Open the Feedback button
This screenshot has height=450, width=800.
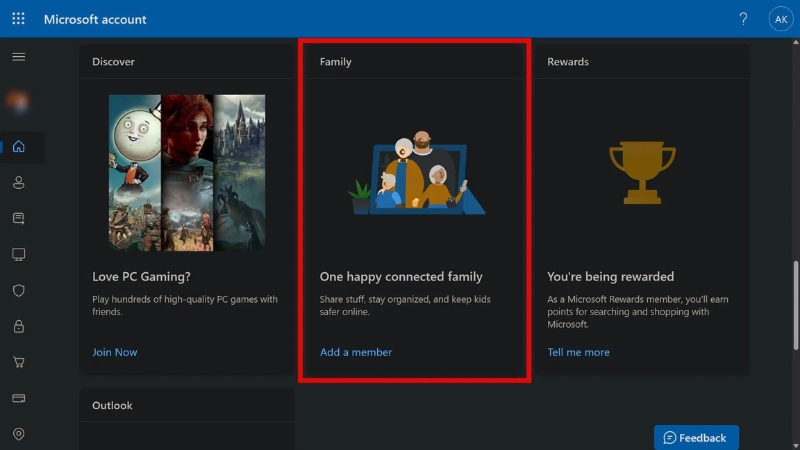point(696,437)
